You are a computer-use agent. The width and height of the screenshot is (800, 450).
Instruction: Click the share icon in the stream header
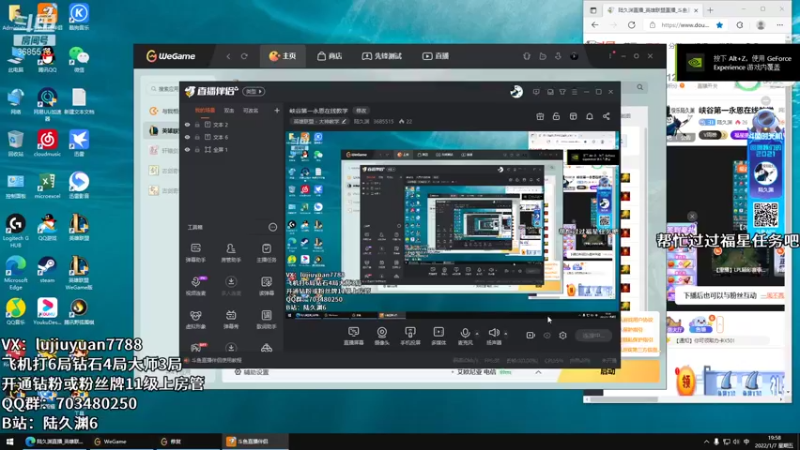point(606,116)
